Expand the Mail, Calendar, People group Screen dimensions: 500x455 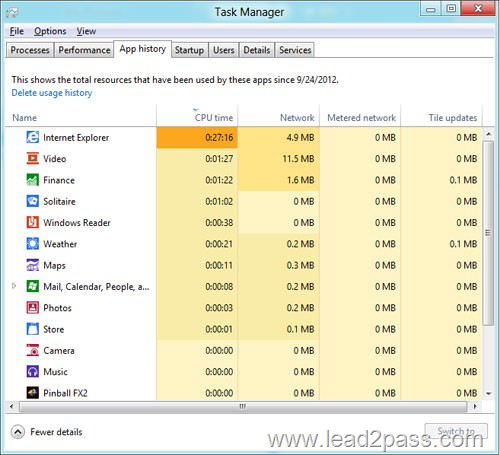14,286
